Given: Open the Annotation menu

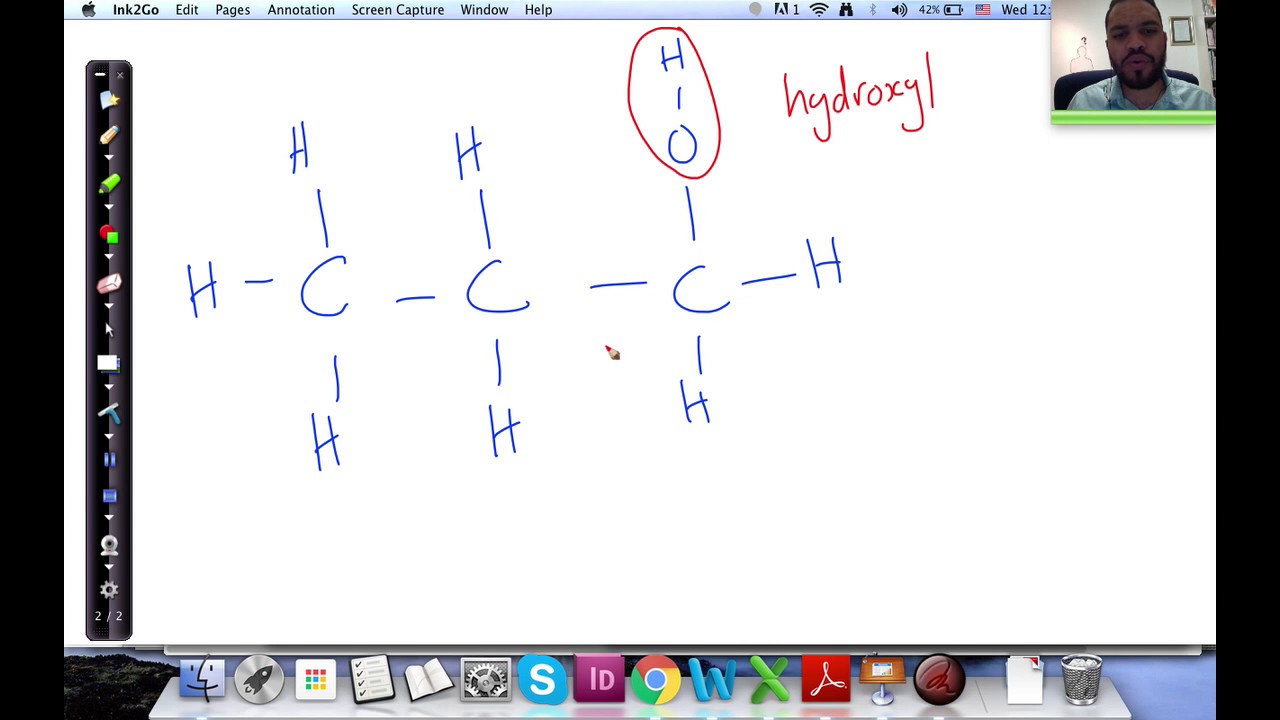Looking at the screenshot, I should pos(301,10).
